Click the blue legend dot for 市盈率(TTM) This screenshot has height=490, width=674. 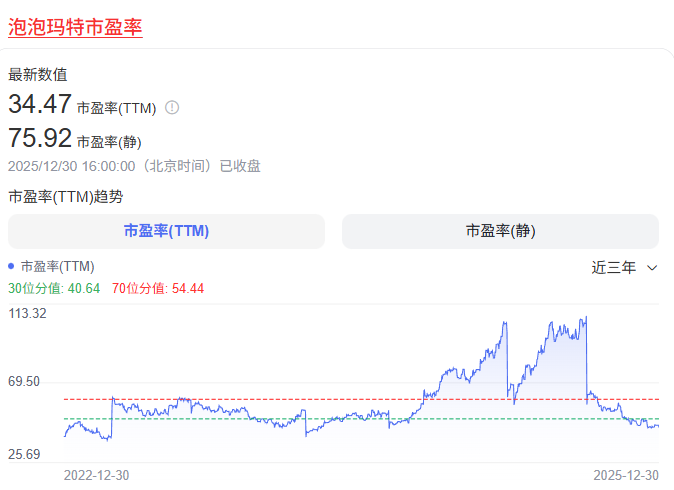(11, 266)
